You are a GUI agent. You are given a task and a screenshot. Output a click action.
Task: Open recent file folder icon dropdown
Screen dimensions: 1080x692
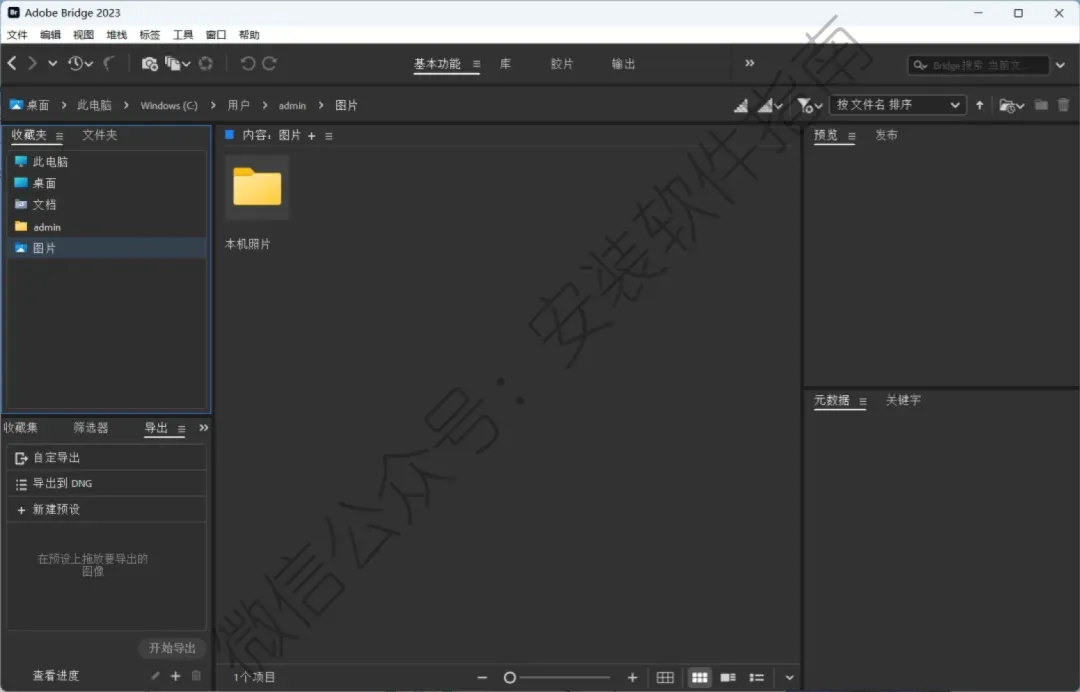(x=1012, y=105)
